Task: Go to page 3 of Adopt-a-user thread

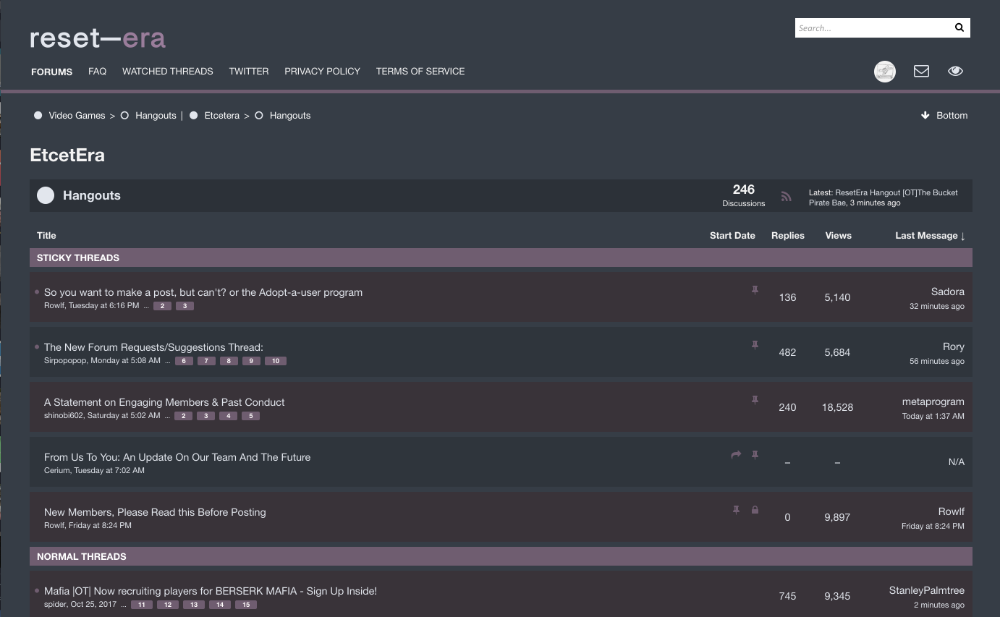Action: 185,306
